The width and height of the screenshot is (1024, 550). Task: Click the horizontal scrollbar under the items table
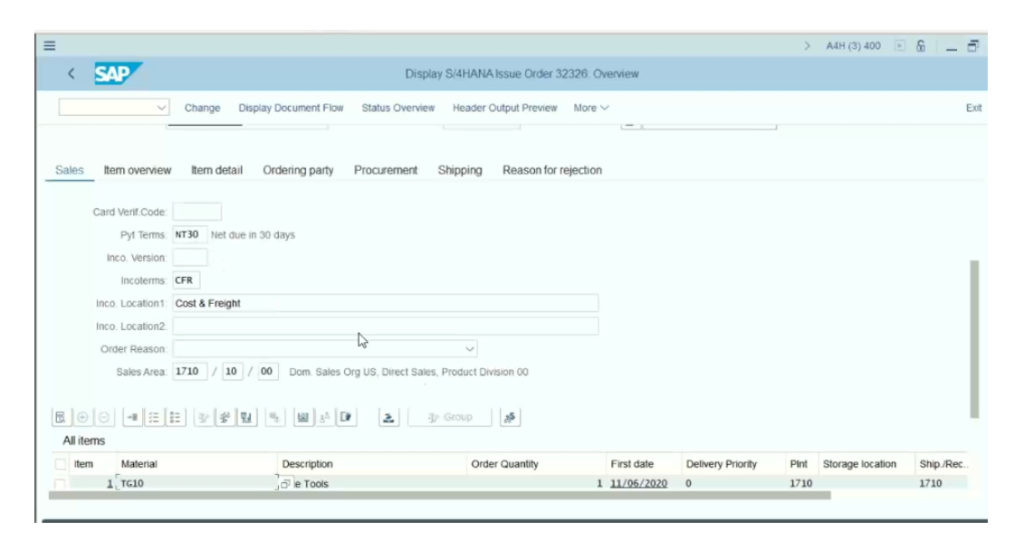440,495
